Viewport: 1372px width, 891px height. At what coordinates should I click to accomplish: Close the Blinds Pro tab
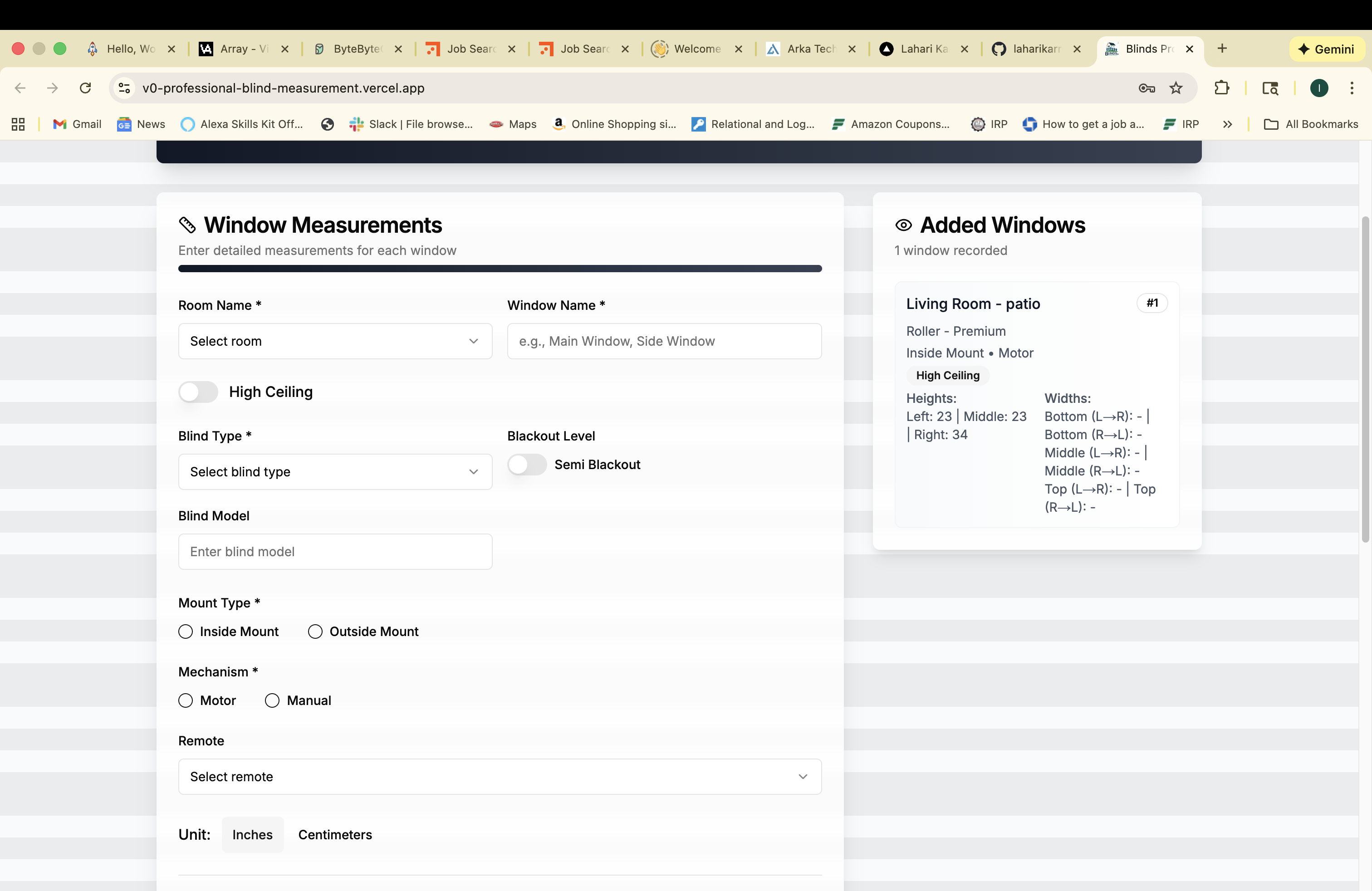pyautogui.click(x=1189, y=49)
